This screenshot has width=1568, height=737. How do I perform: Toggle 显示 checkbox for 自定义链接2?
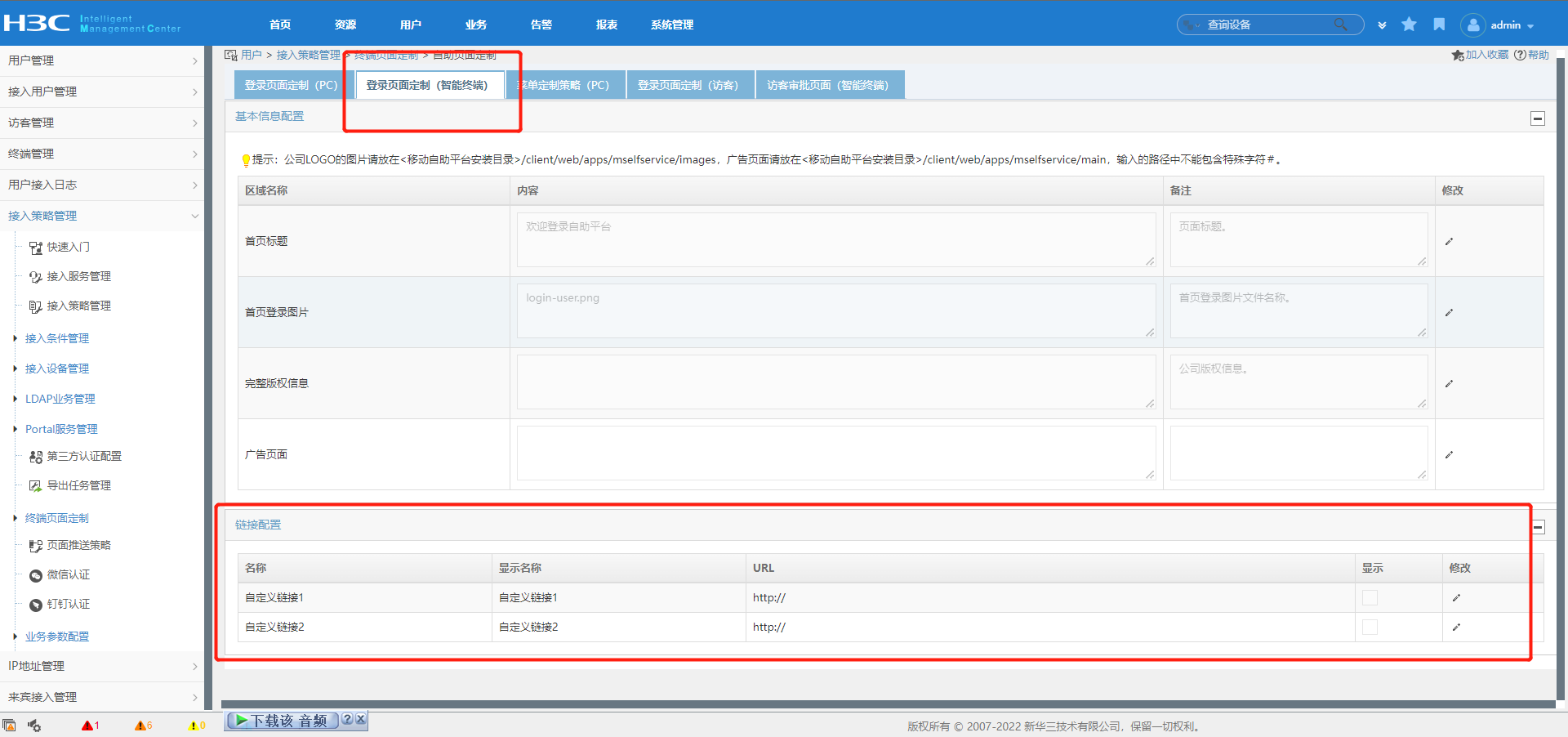1370,627
